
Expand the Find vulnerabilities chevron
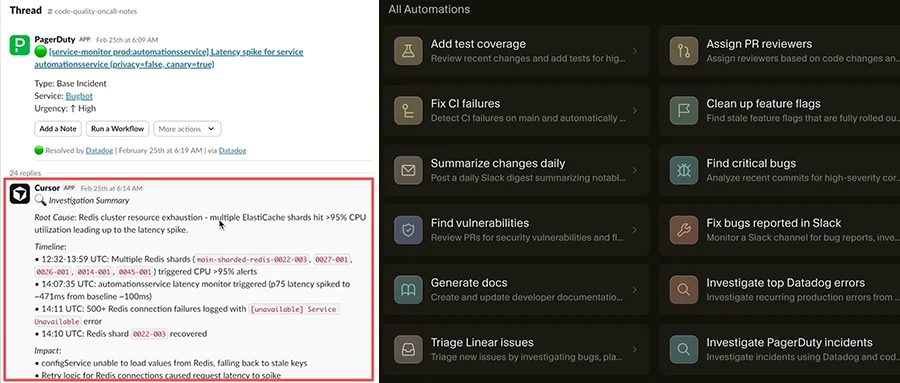point(634,230)
